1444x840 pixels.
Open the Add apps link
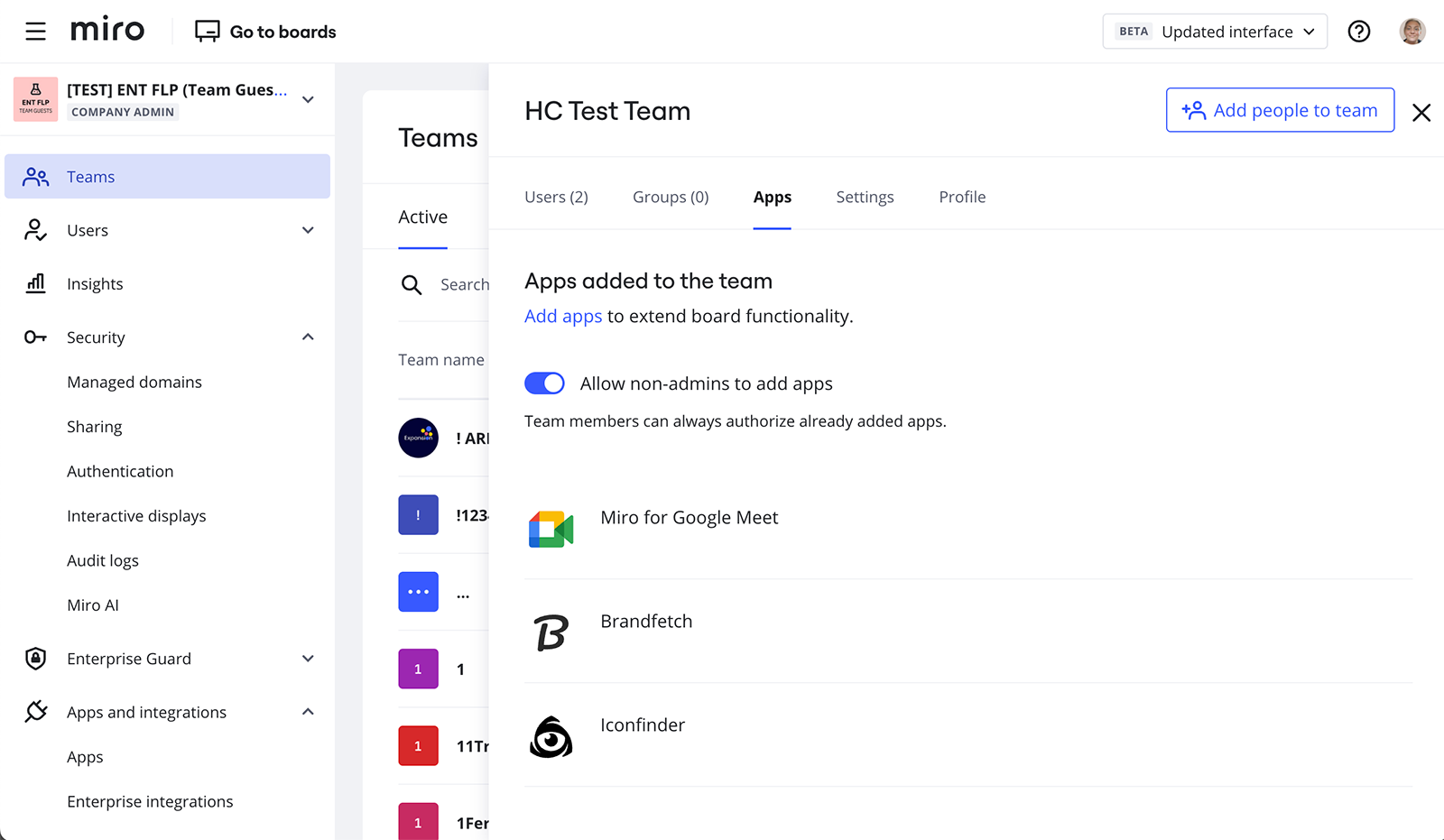[562, 316]
